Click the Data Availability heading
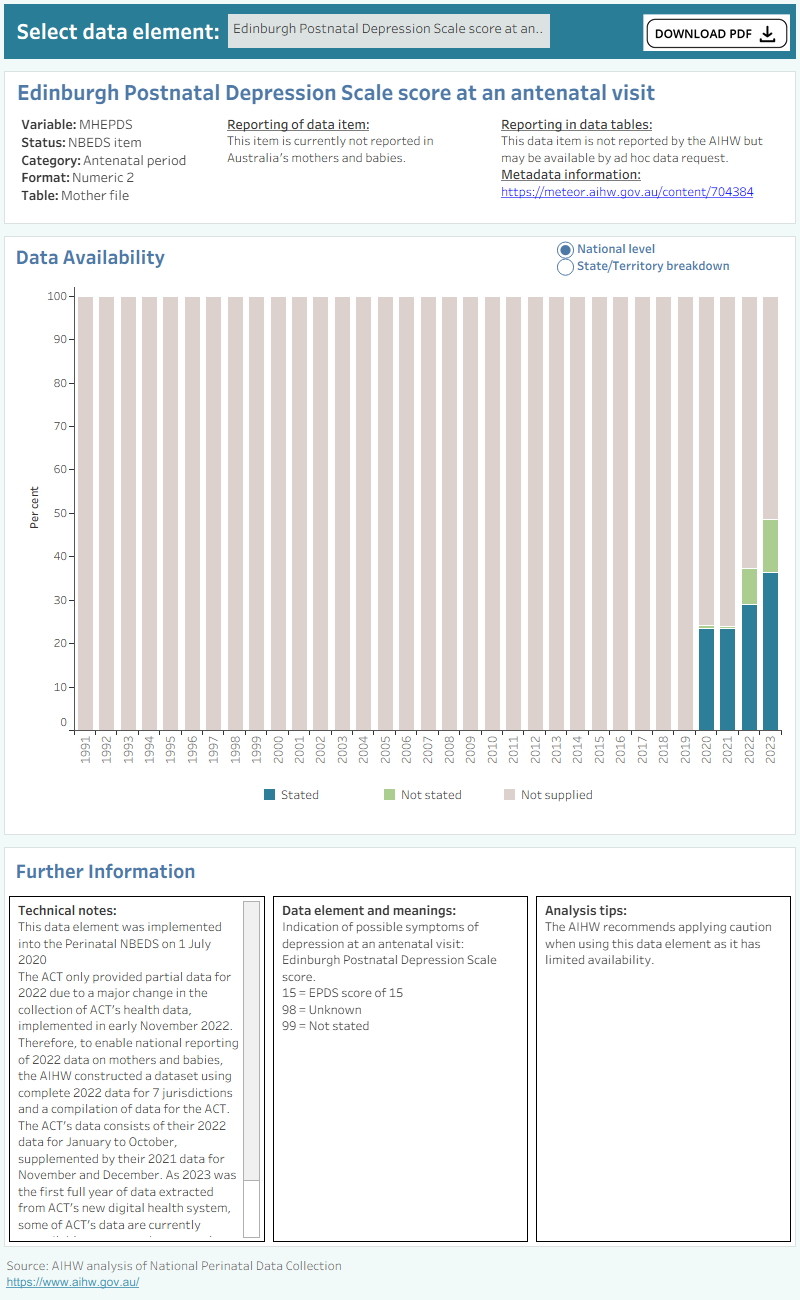 tap(90, 257)
